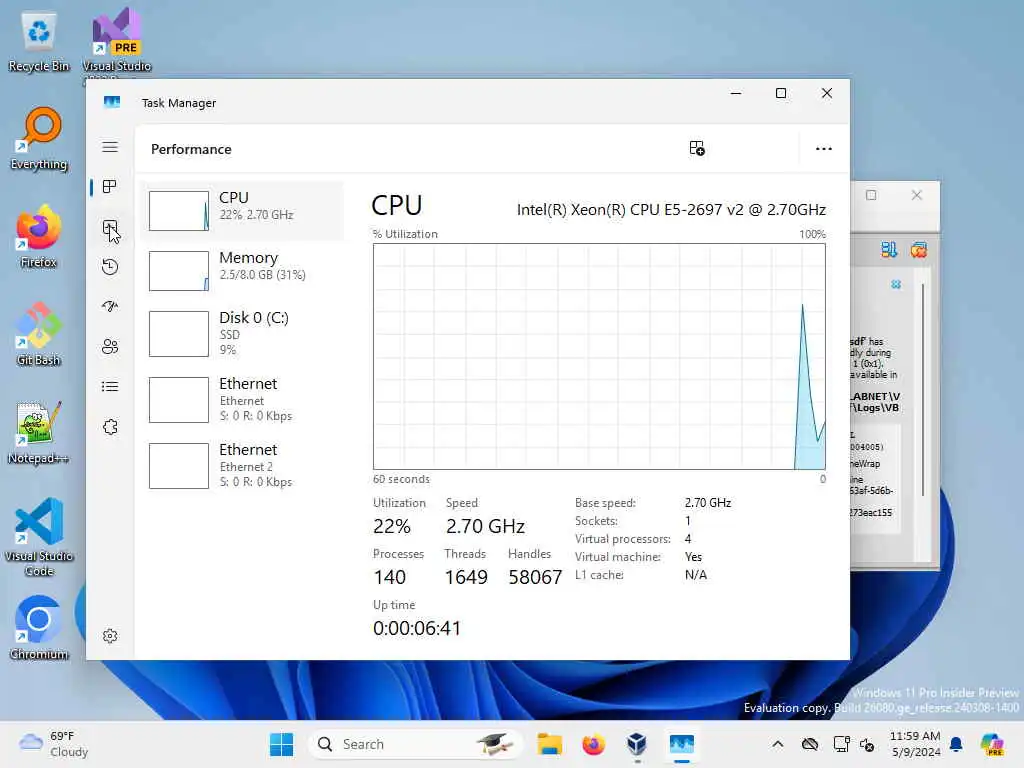Screen dimensions: 1024x768
Task: Open the Services page icon
Action: coord(110,427)
